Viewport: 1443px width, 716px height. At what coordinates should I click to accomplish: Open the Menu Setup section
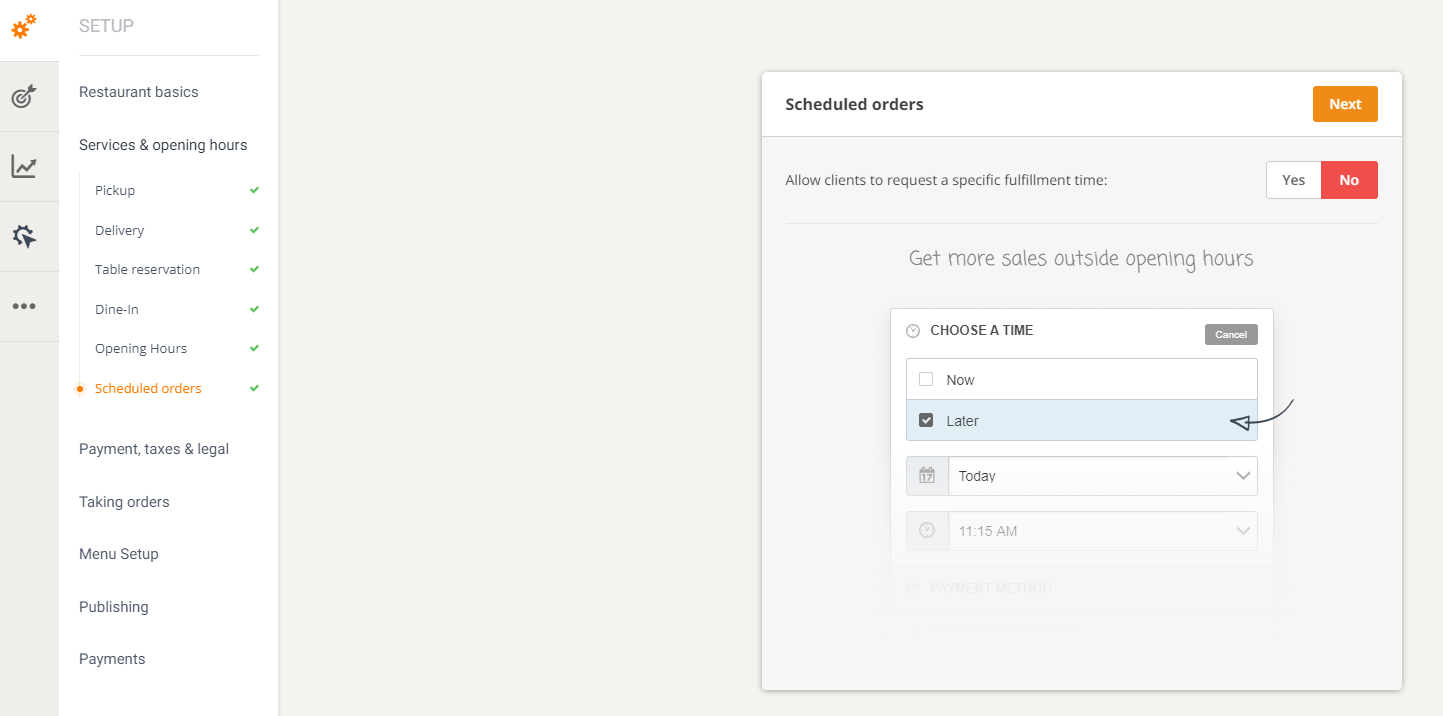pos(119,554)
